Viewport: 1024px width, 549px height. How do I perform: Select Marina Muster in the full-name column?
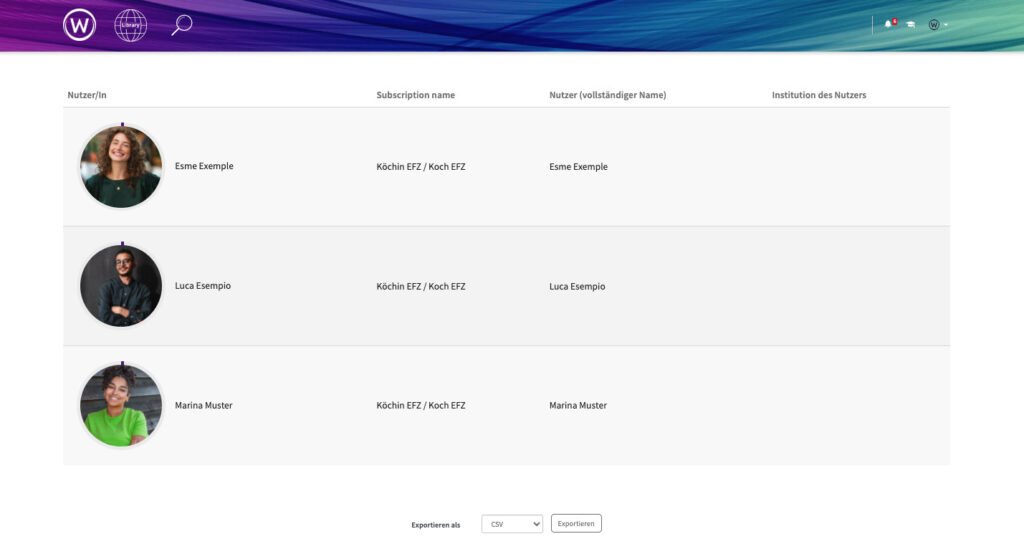point(577,405)
